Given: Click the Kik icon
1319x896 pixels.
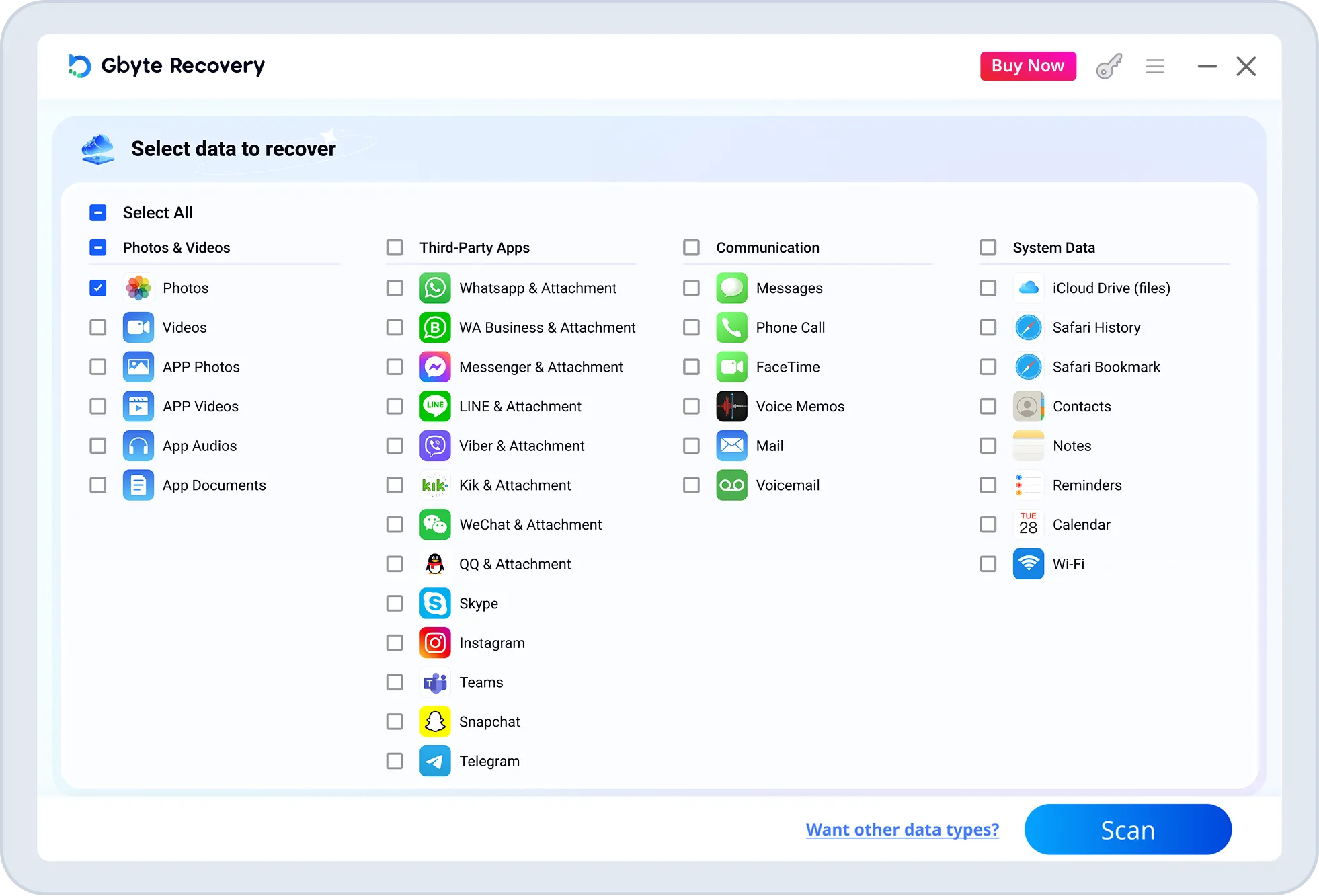Looking at the screenshot, I should pos(435,485).
